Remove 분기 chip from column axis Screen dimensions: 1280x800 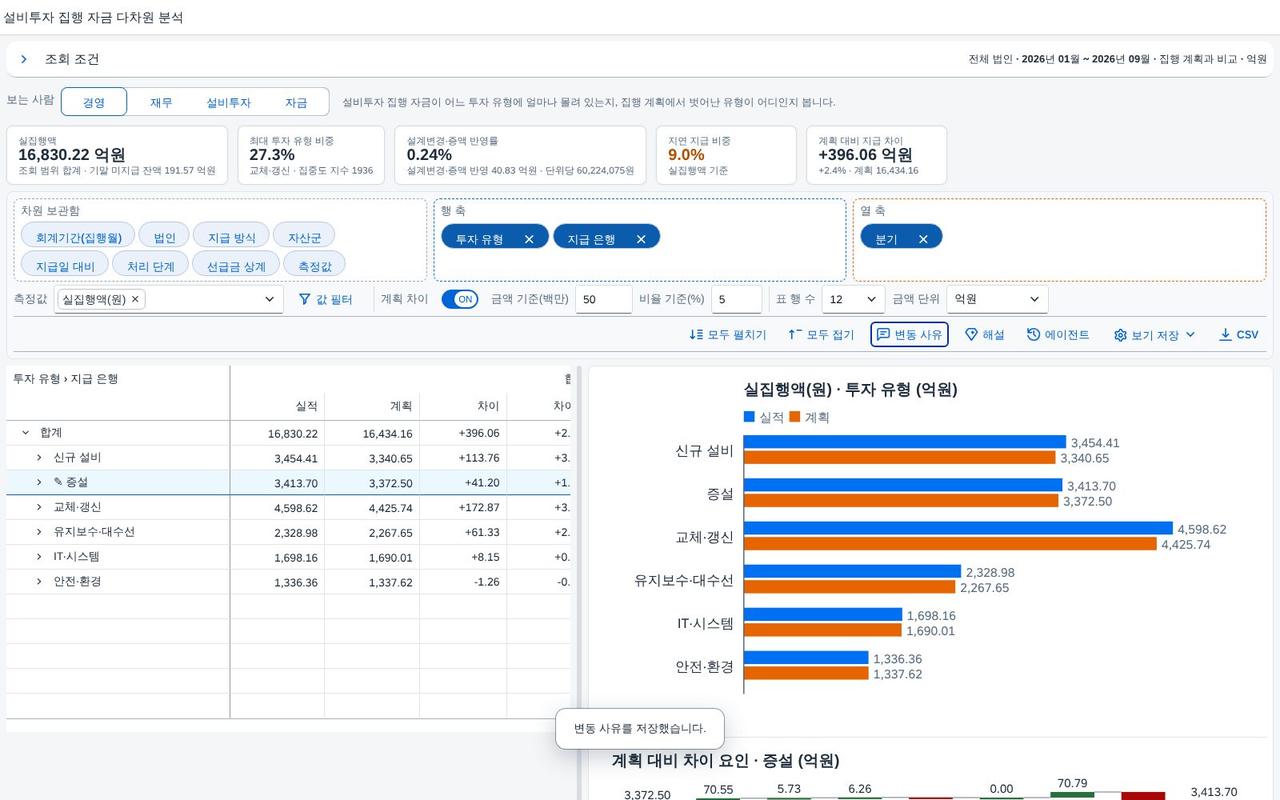pos(923,239)
